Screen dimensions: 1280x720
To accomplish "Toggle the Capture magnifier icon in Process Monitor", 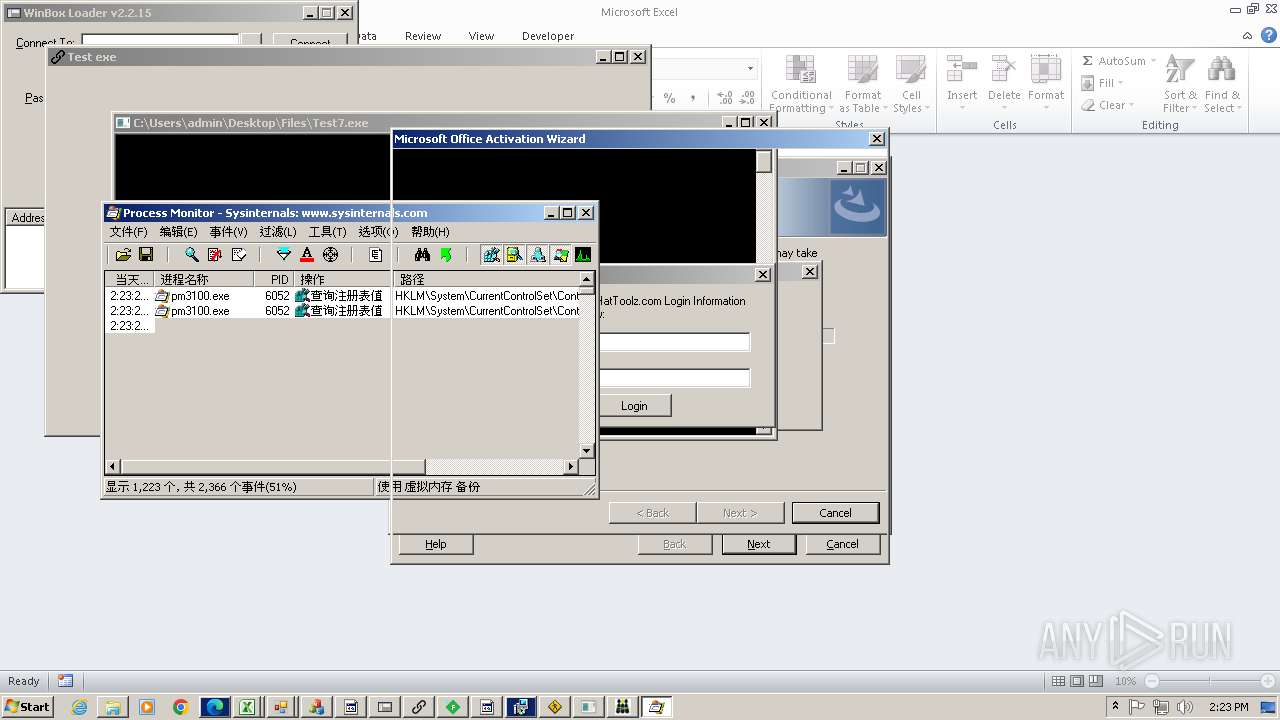I will 191,255.
